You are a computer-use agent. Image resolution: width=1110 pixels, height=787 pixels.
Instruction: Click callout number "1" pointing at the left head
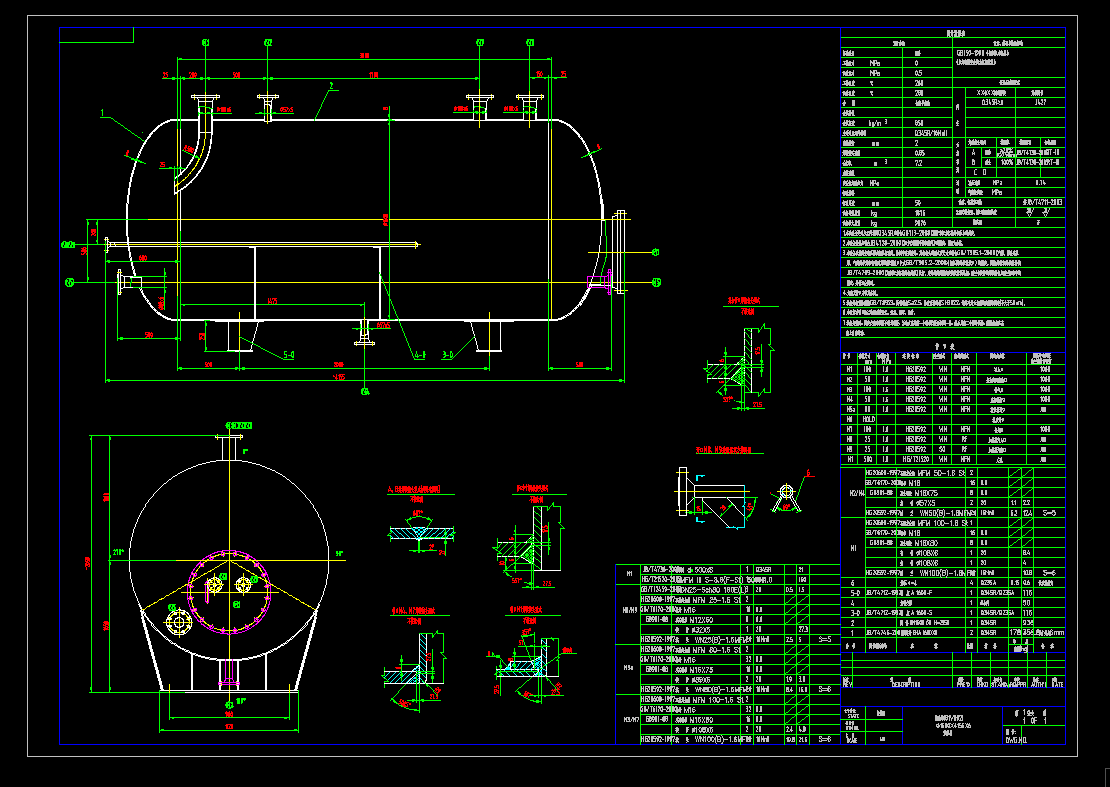pyautogui.click(x=102, y=113)
